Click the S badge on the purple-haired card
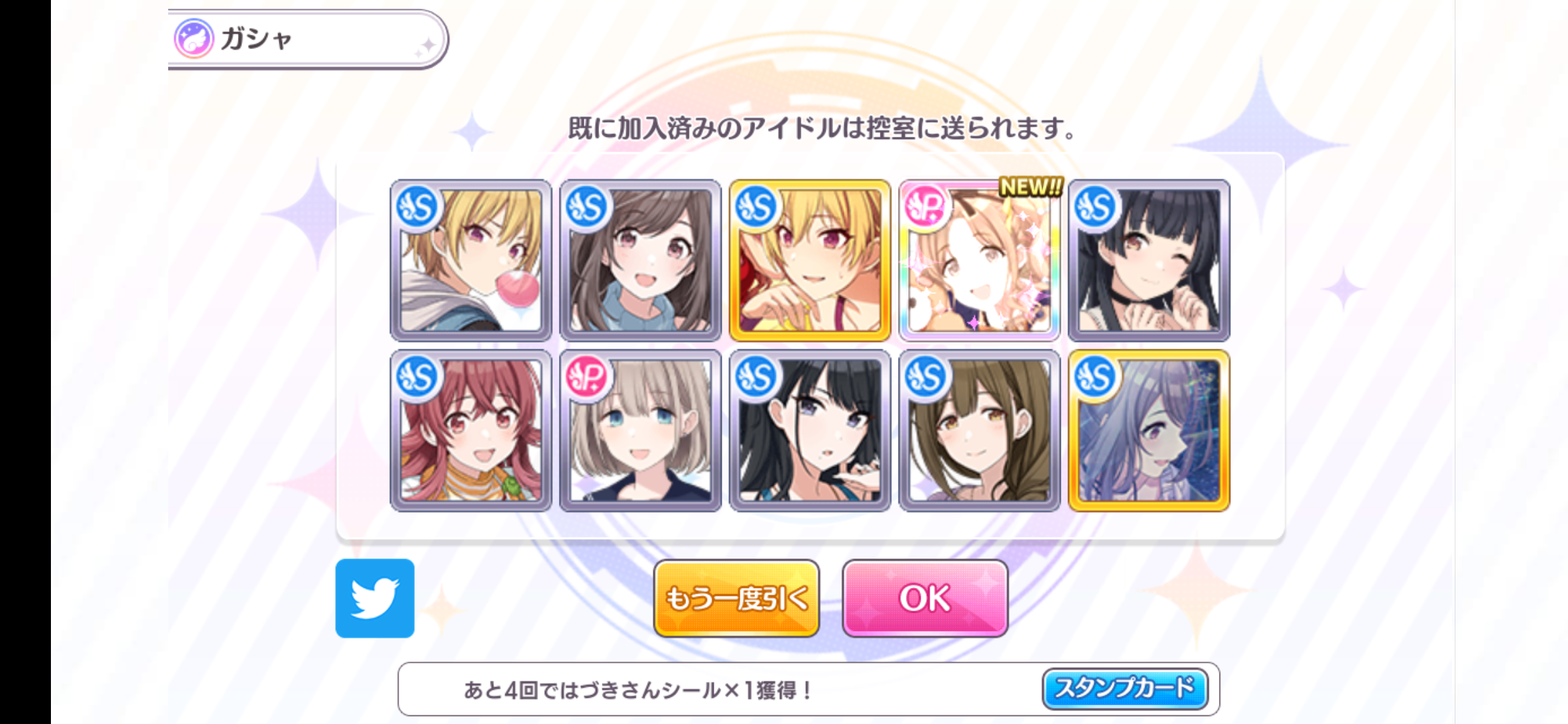The image size is (1568, 724). 1096,377
